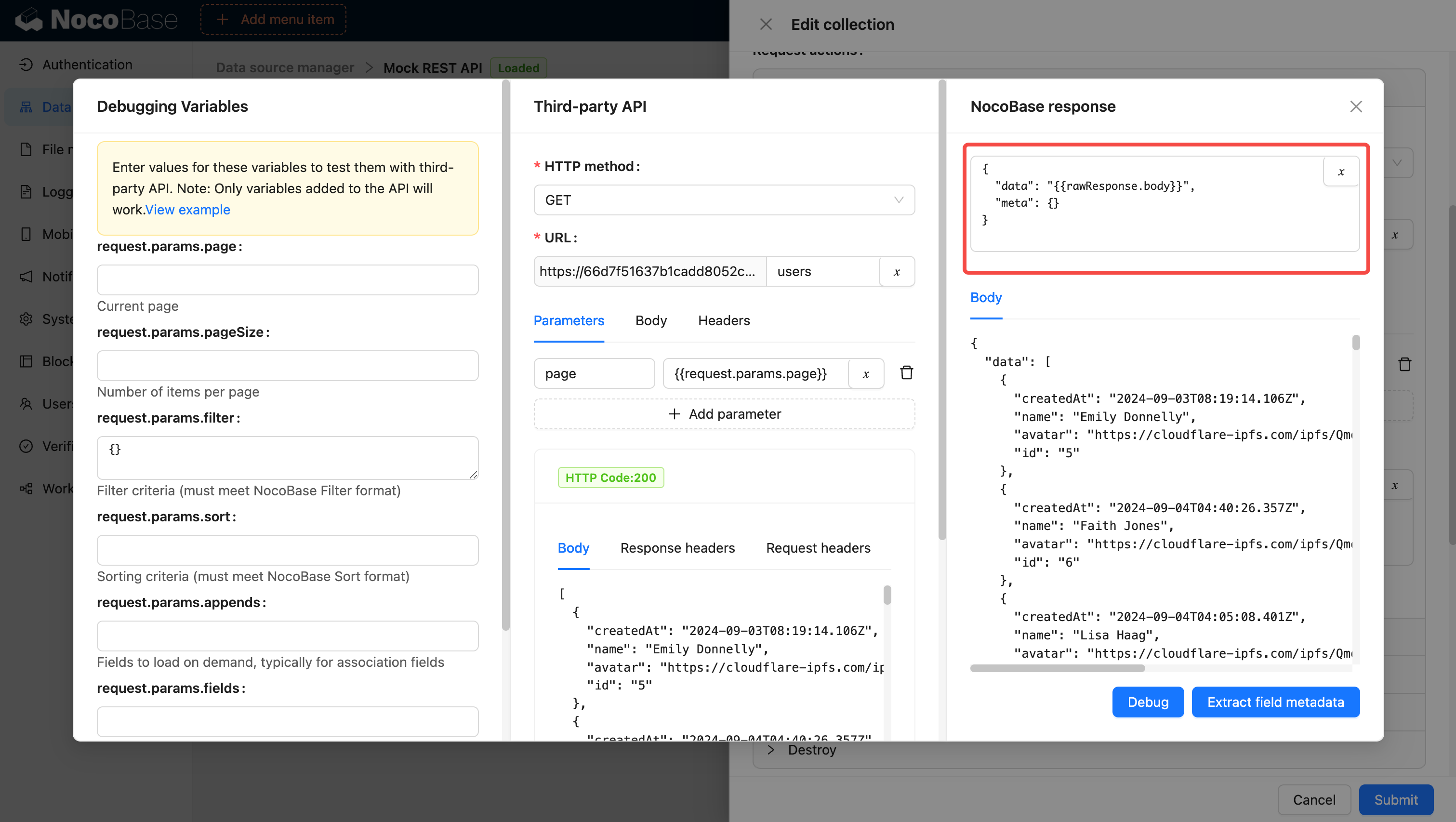This screenshot has height=822, width=1456.
Task: Click variable icon in page parameter value
Action: coord(865,374)
